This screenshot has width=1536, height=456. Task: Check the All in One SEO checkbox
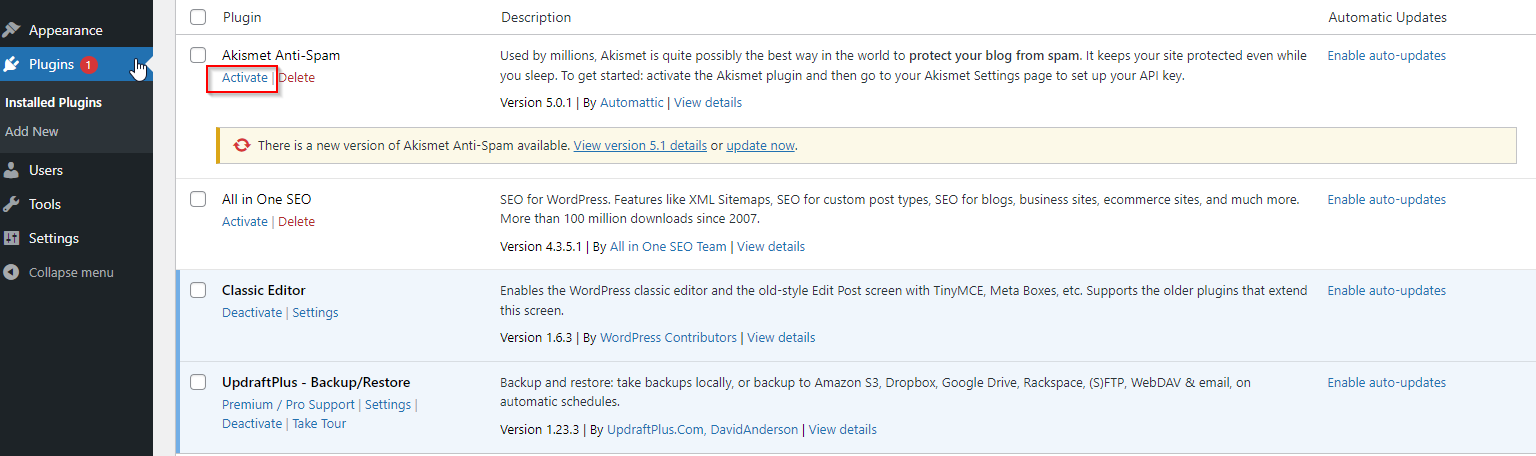click(x=198, y=199)
